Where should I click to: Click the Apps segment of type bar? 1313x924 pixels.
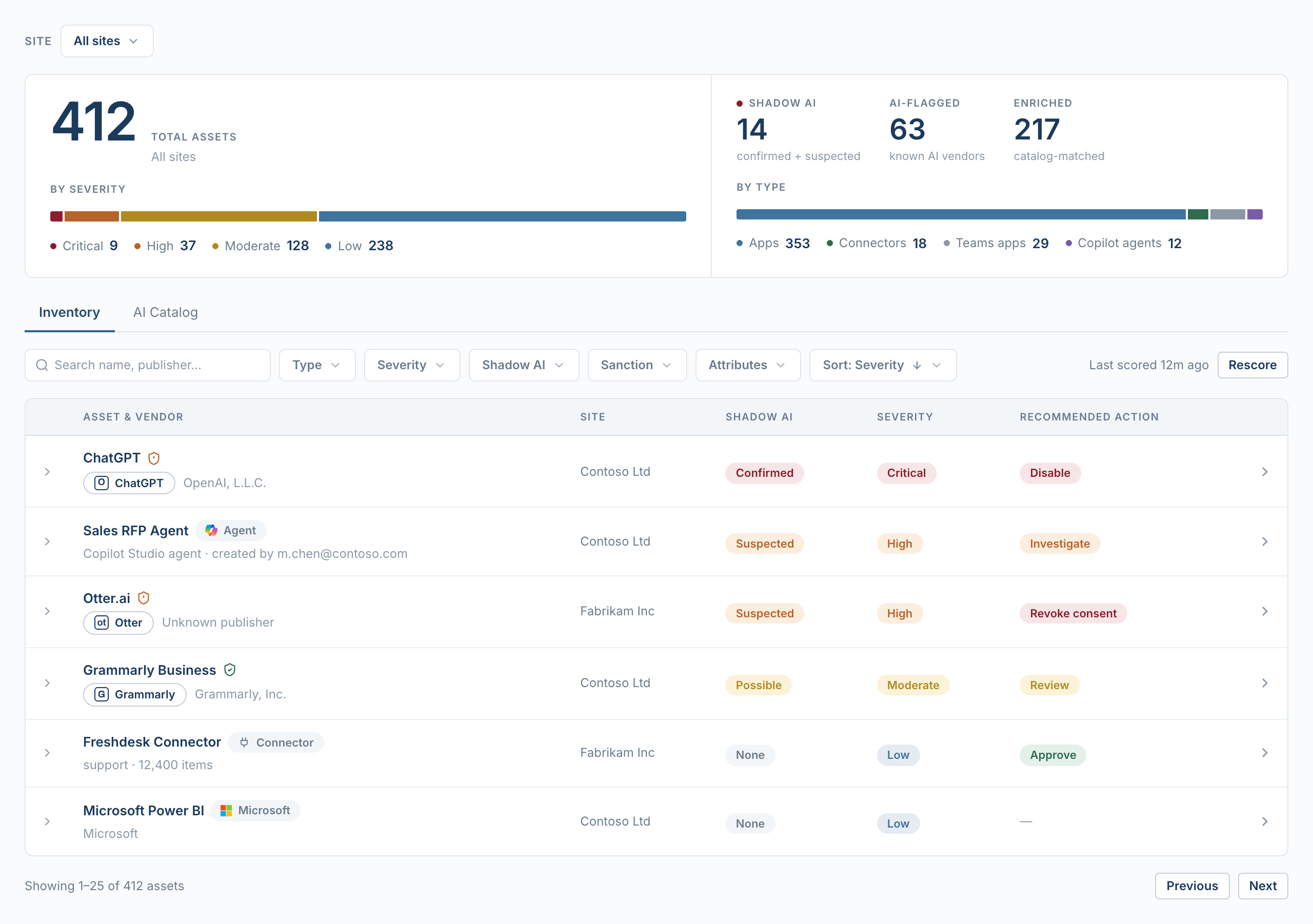click(x=961, y=214)
